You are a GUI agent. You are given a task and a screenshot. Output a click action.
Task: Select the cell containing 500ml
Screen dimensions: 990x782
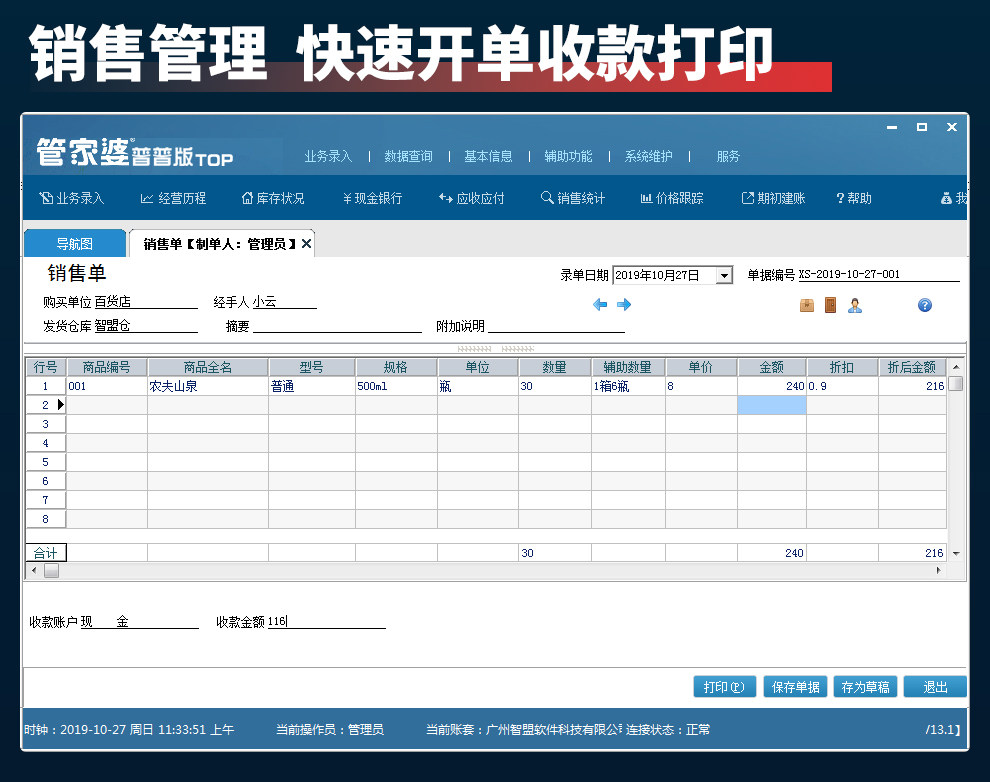396,386
